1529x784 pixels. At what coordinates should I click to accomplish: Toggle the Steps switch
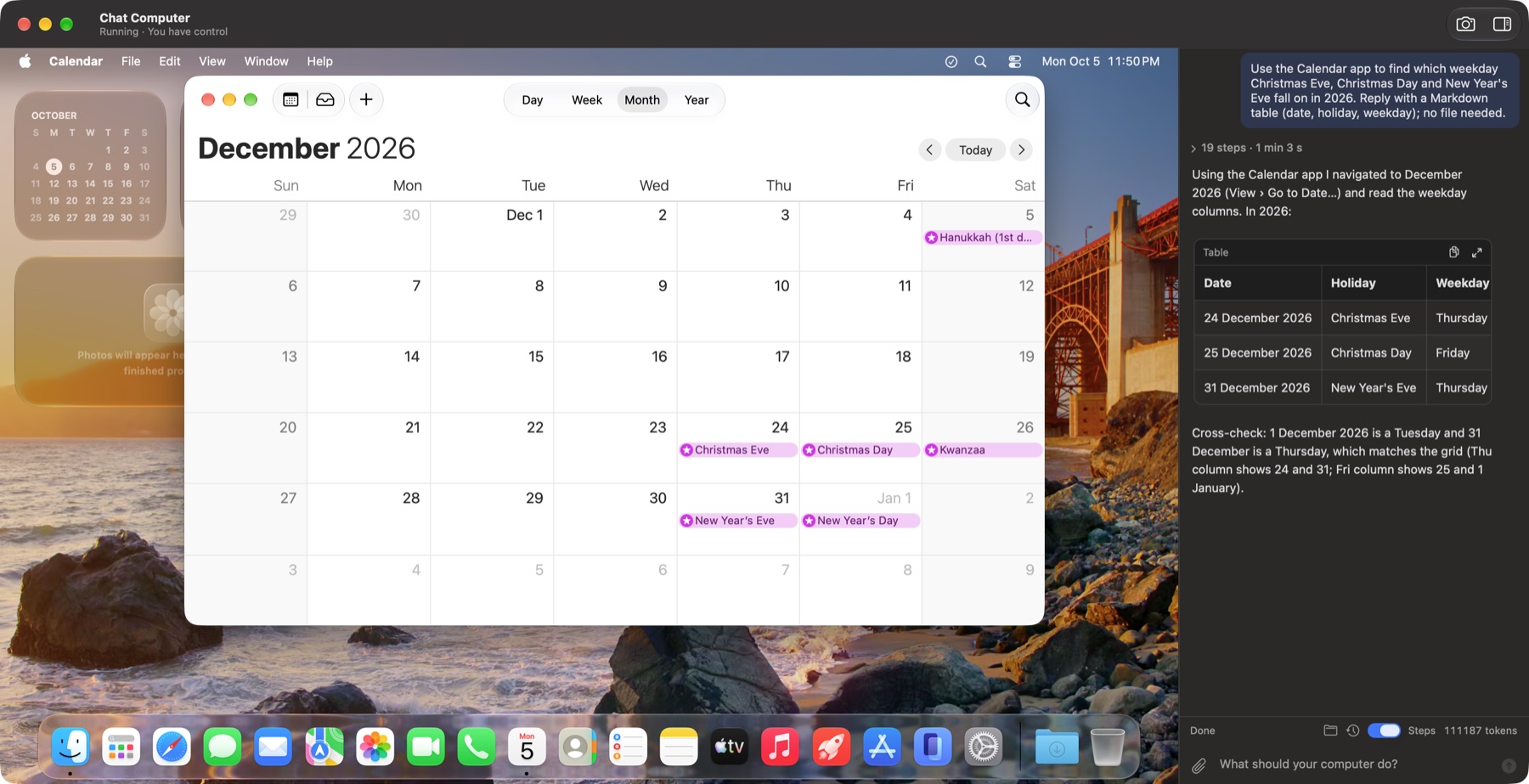point(1384,730)
